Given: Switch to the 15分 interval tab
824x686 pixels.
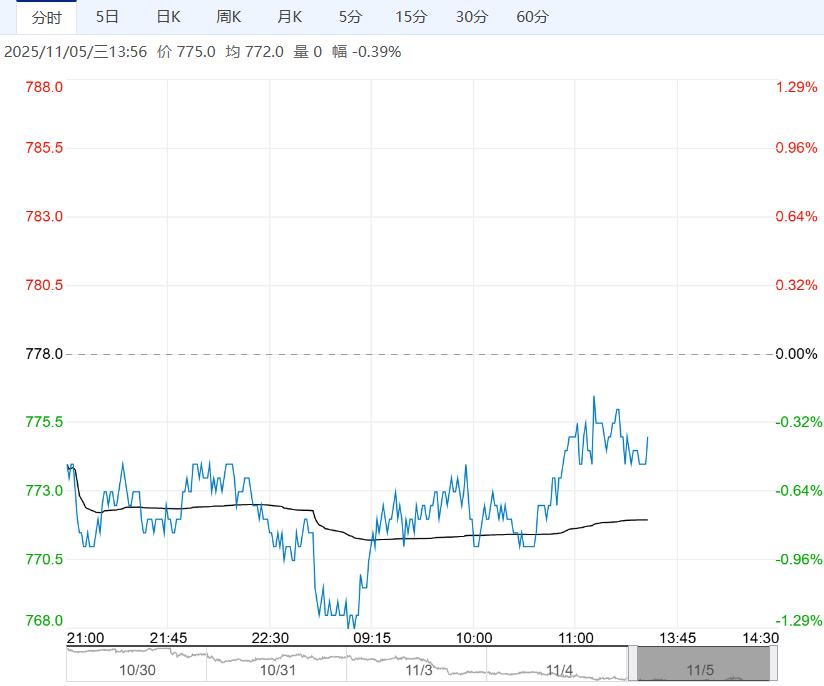Looking at the screenshot, I should [410, 17].
